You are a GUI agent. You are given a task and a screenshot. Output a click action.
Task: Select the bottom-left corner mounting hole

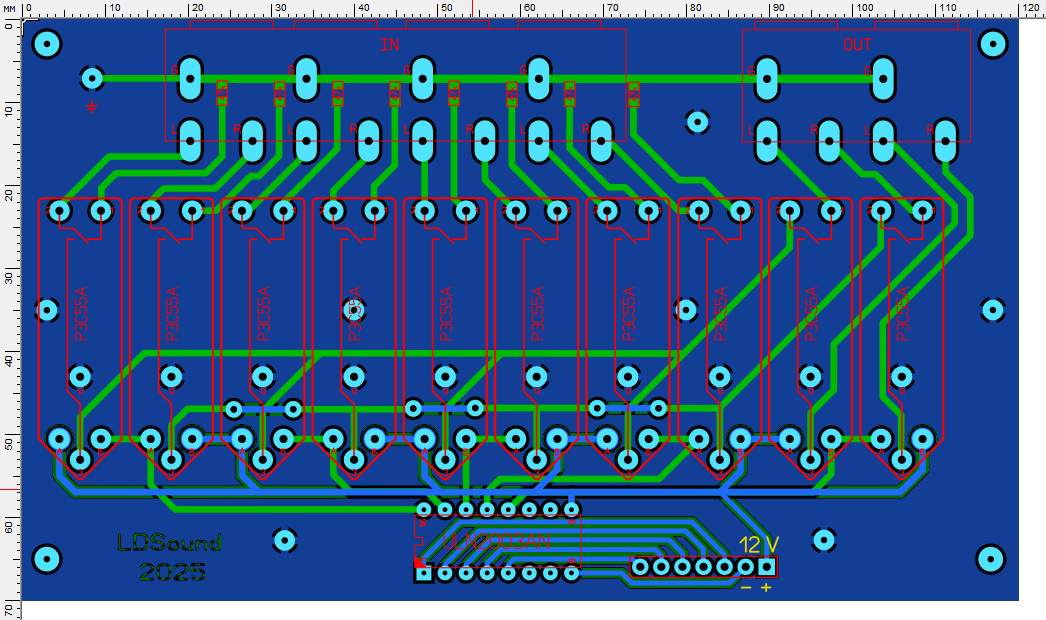click(x=46, y=559)
